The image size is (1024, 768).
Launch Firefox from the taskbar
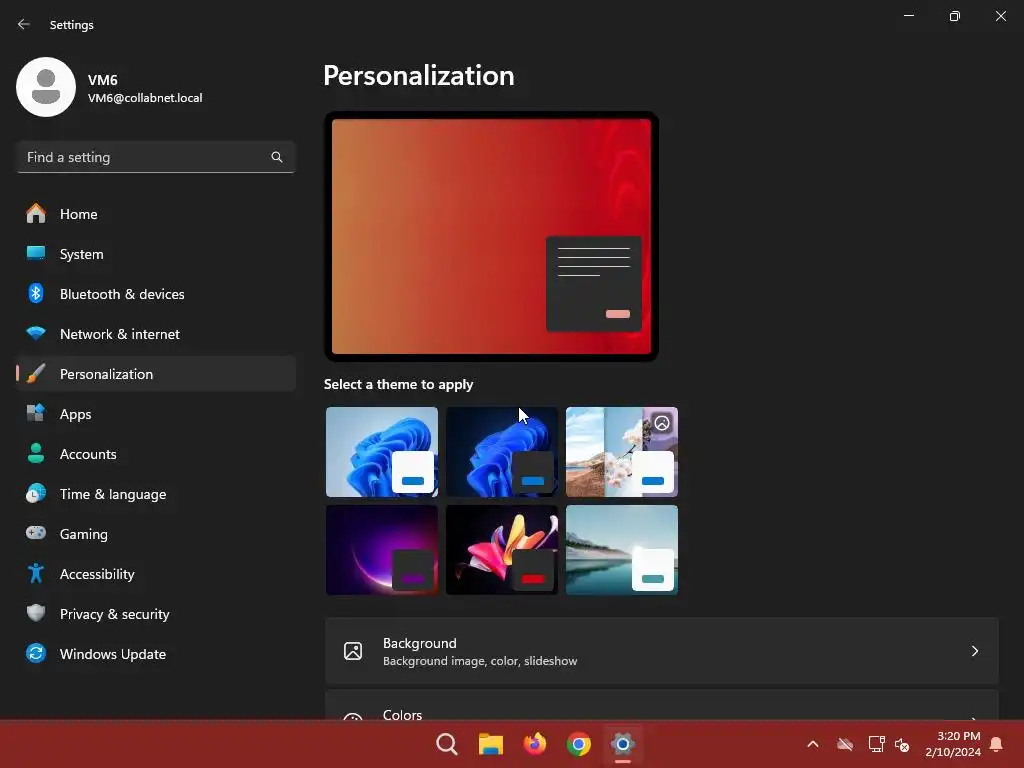coord(535,744)
